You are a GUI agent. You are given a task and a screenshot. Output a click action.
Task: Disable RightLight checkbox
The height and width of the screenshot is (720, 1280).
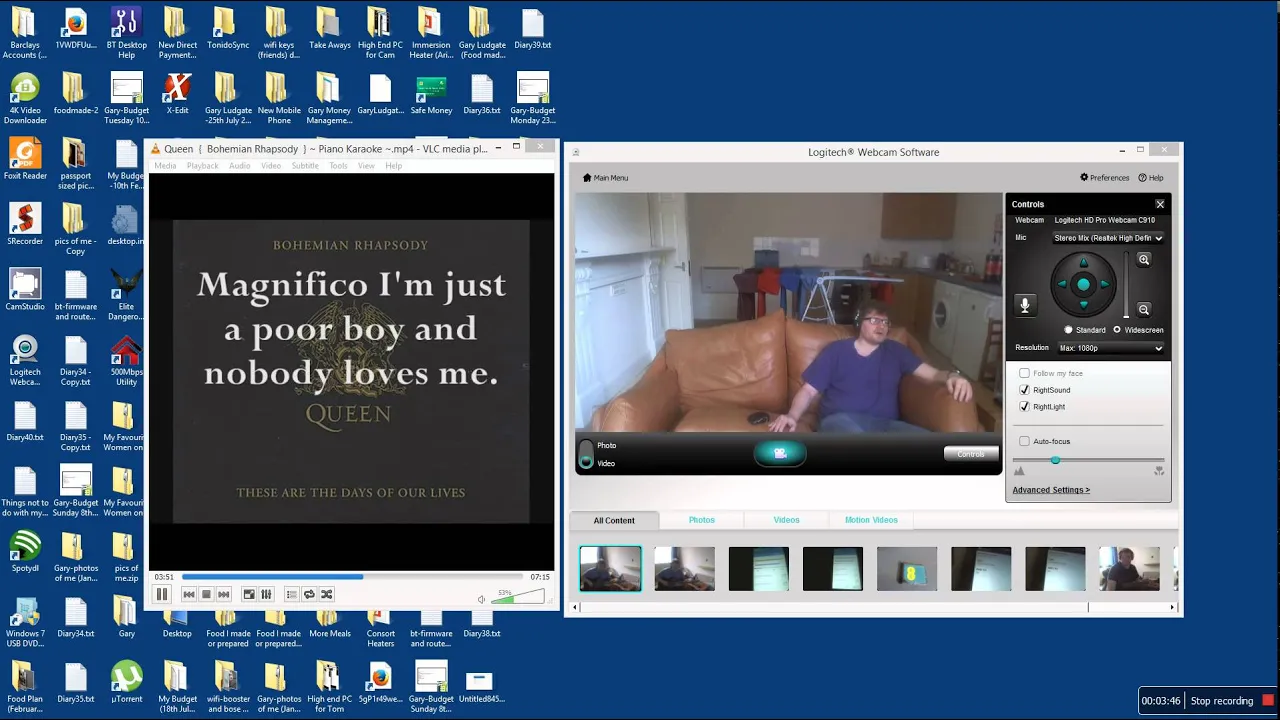[x=1024, y=407]
